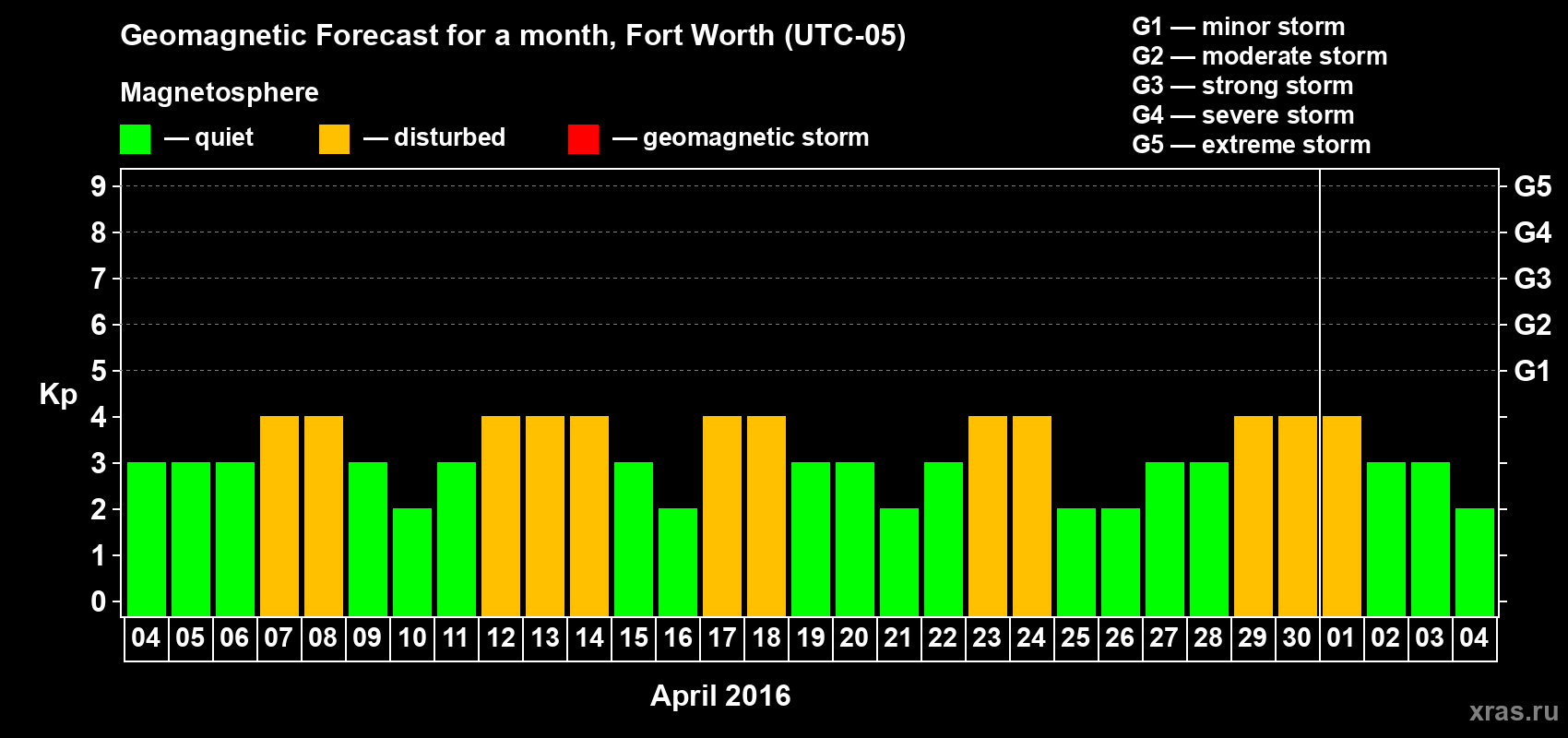This screenshot has height=738, width=1568.
Task: Click the green quiet legend swatch
Action: click(135, 139)
